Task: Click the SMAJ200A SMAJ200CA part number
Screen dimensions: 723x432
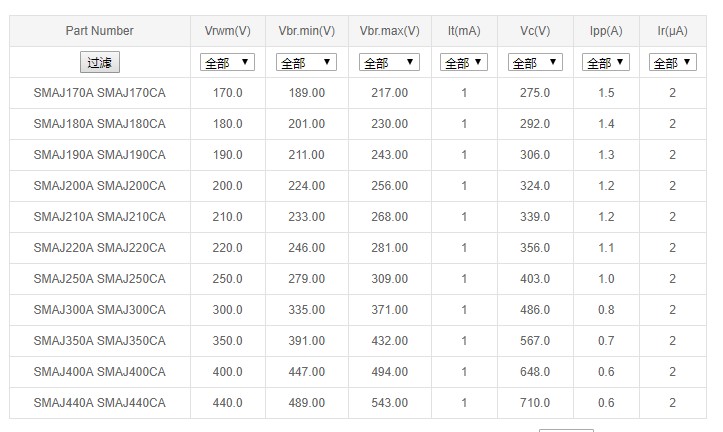Action: pos(99,186)
